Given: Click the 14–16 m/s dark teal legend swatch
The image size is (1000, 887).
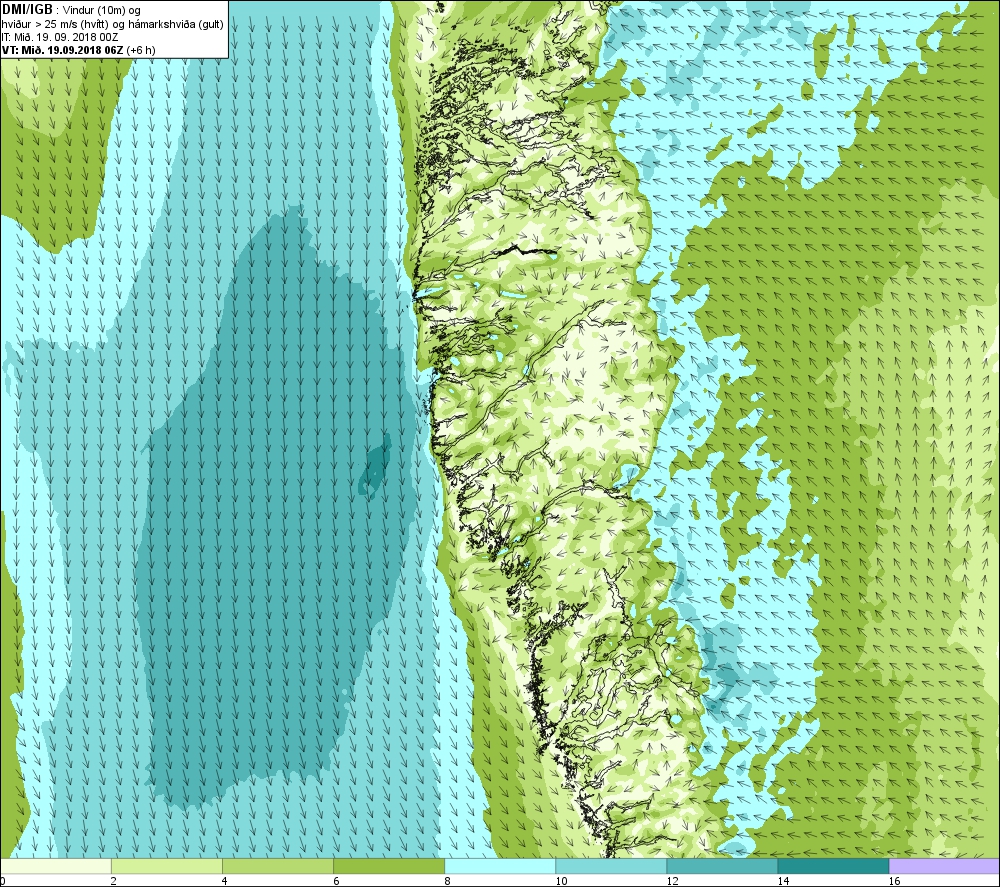Looking at the screenshot, I should coord(833,866).
